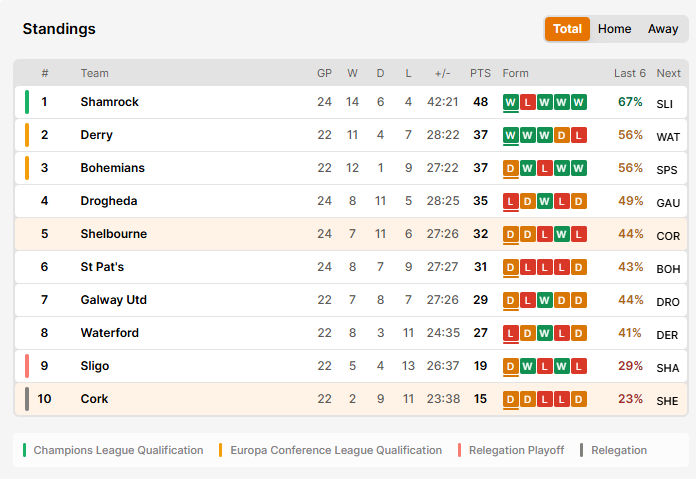Screen dimensions: 696x479
Task: Click the Last 6 column header
Action: click(630, 73)
